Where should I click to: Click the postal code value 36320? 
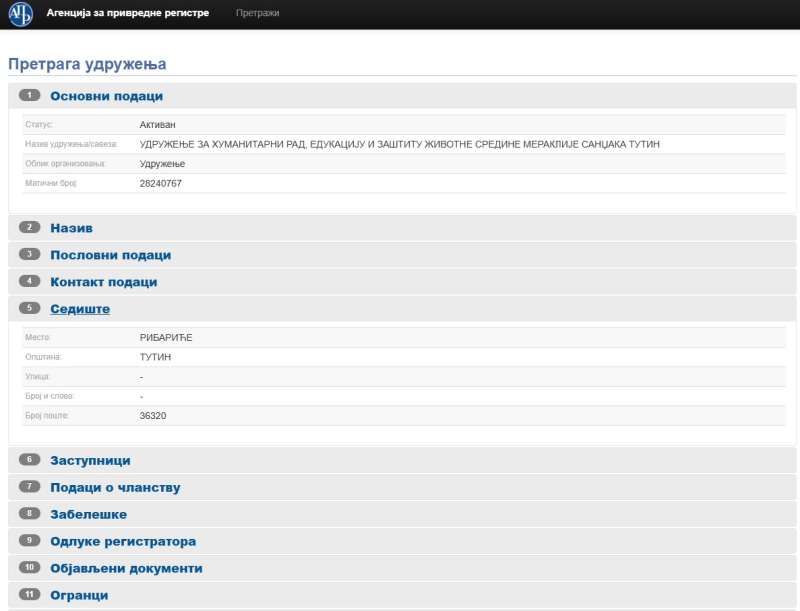pos(153,415)
